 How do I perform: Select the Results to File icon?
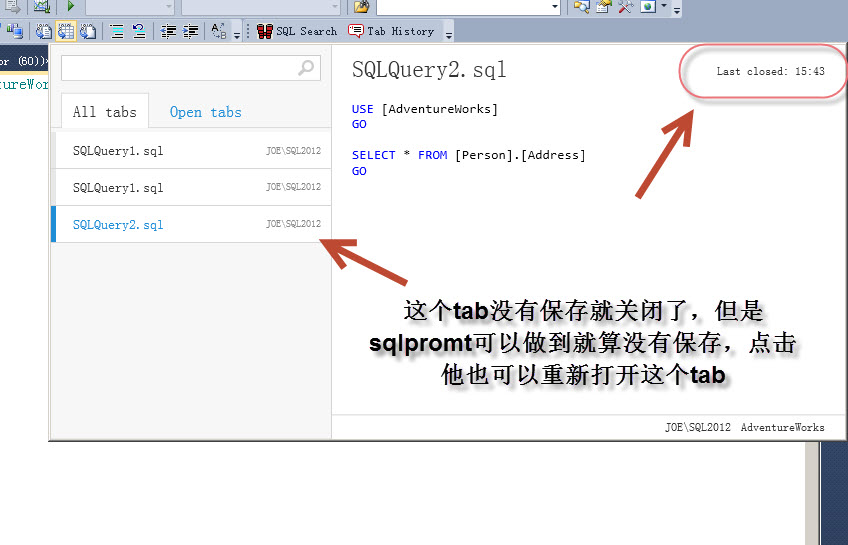click(88, 31)
